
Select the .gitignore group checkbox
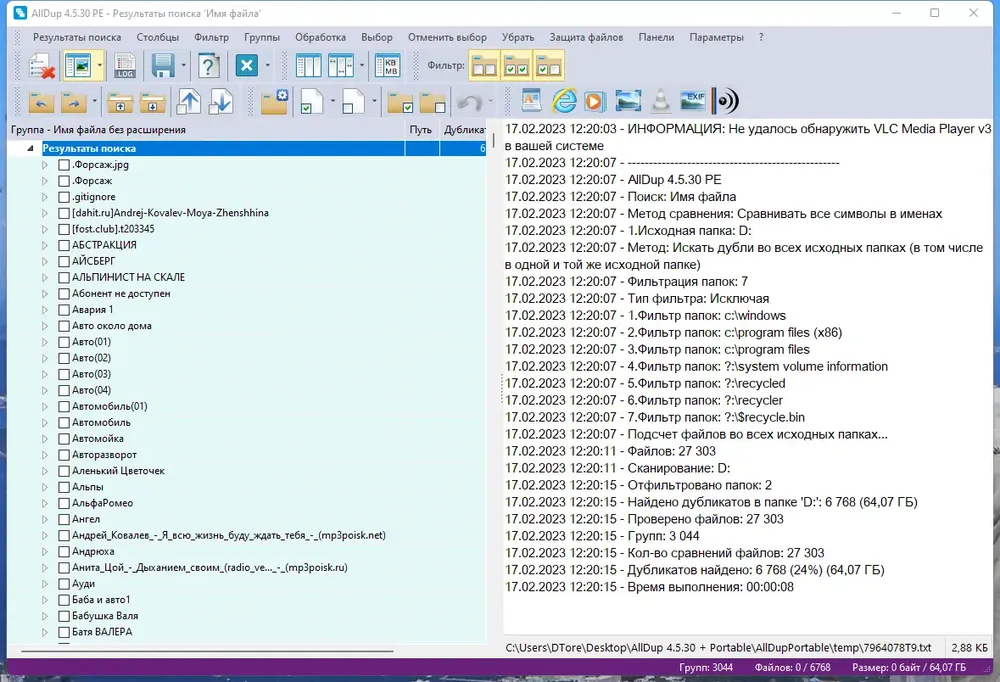tap(64, 196)
